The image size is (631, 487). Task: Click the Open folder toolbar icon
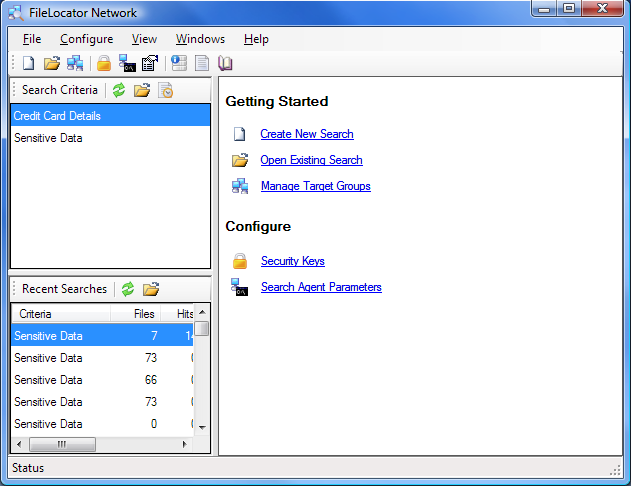click(52, 64)
